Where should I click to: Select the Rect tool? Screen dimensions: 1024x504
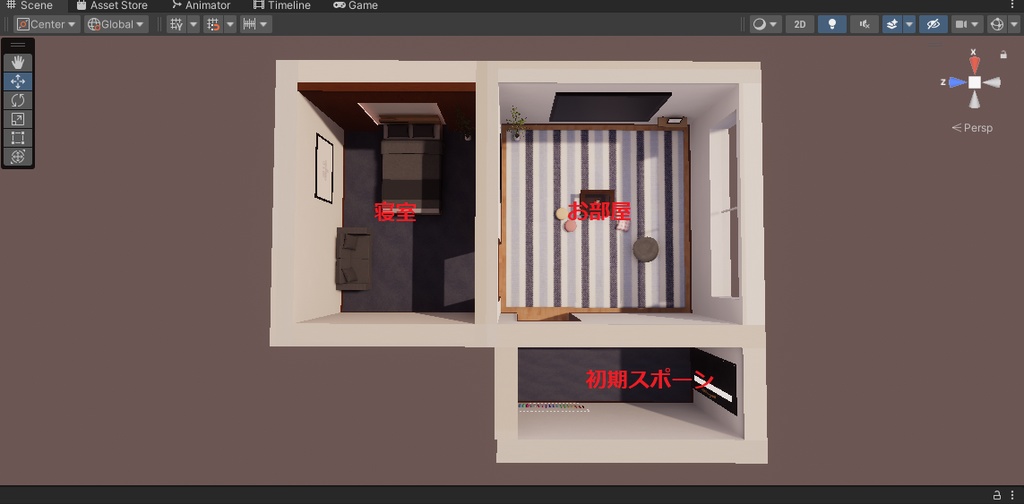(x=18, y=138)
